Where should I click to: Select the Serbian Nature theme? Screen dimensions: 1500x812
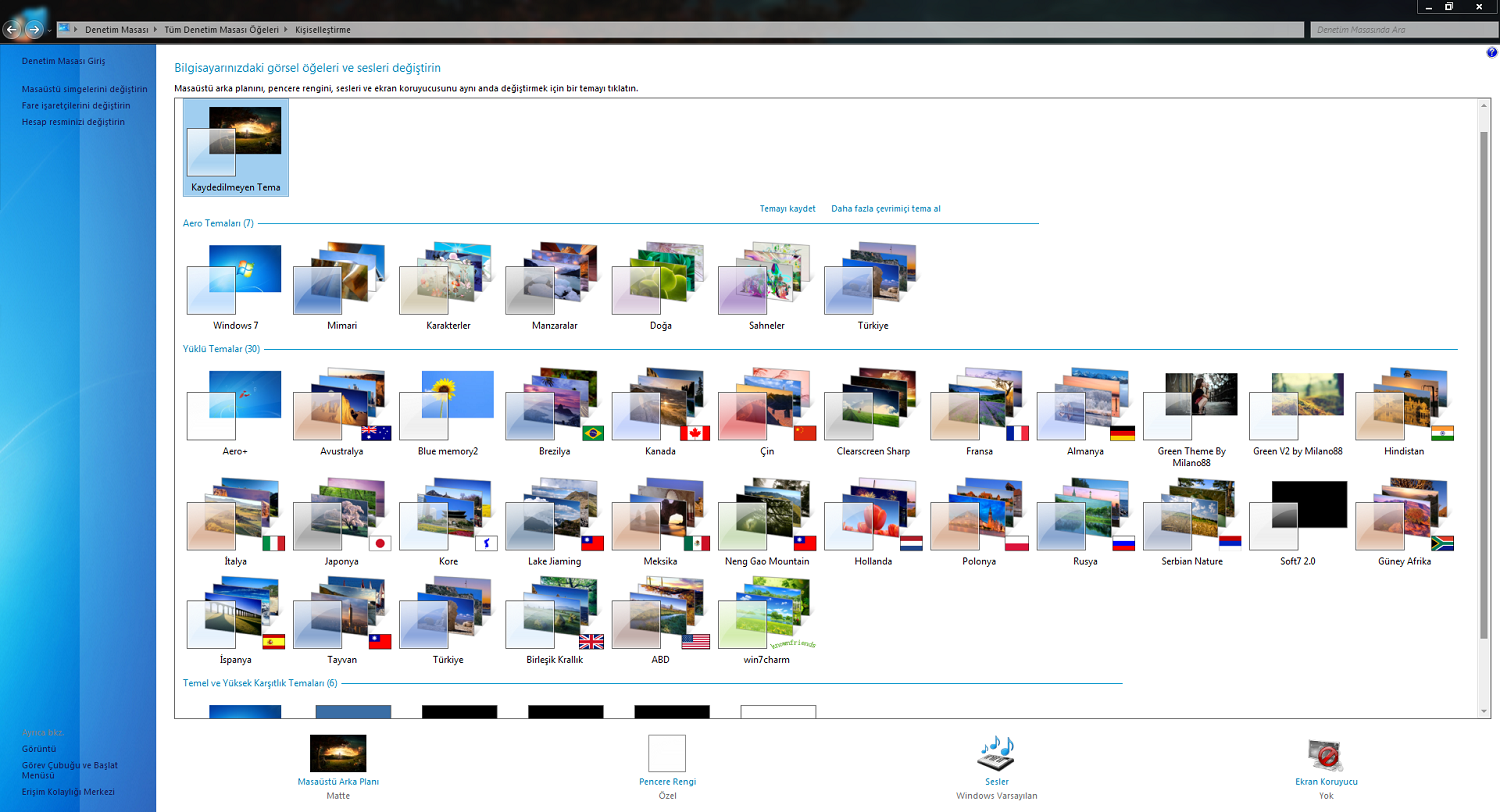(1191, 523)
